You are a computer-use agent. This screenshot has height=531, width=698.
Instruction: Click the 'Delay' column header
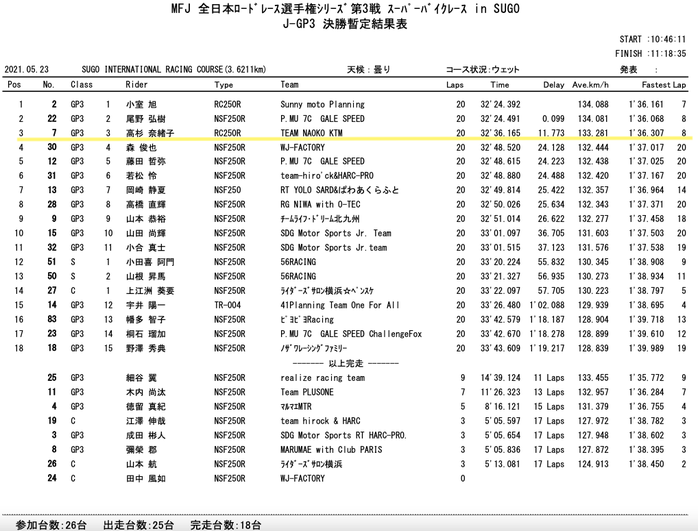click(x=554, y=85)
